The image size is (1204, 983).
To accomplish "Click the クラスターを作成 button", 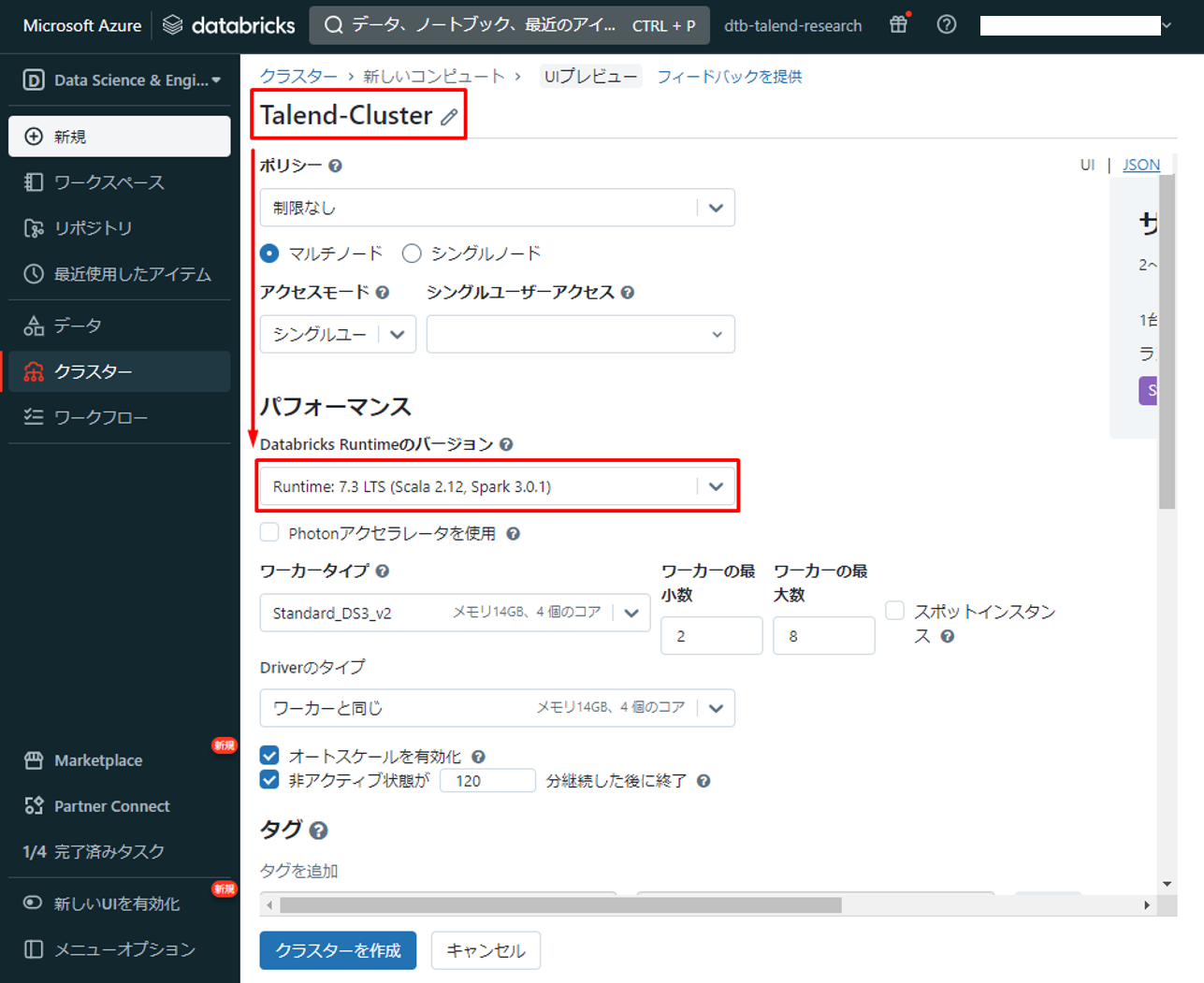I will tap(338, 950).
